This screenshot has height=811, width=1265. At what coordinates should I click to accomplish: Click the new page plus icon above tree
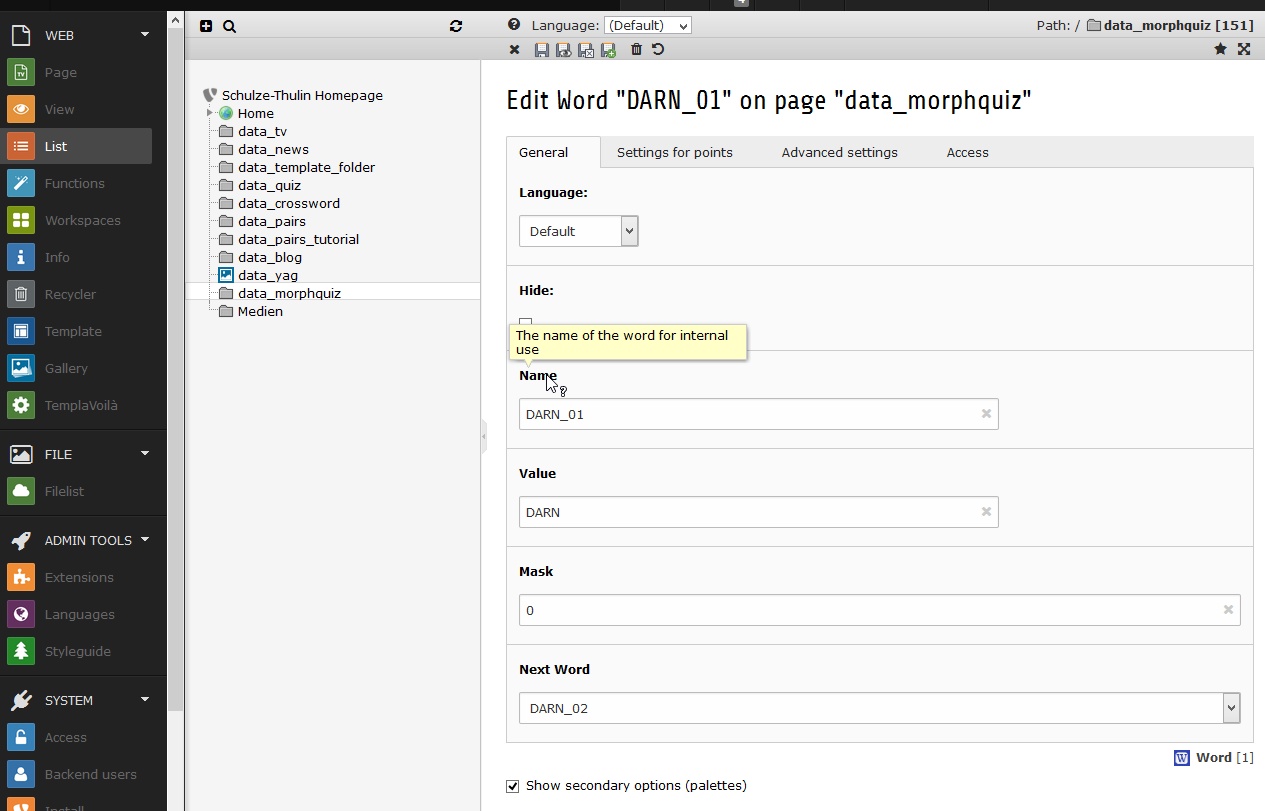tap(206, 26)
